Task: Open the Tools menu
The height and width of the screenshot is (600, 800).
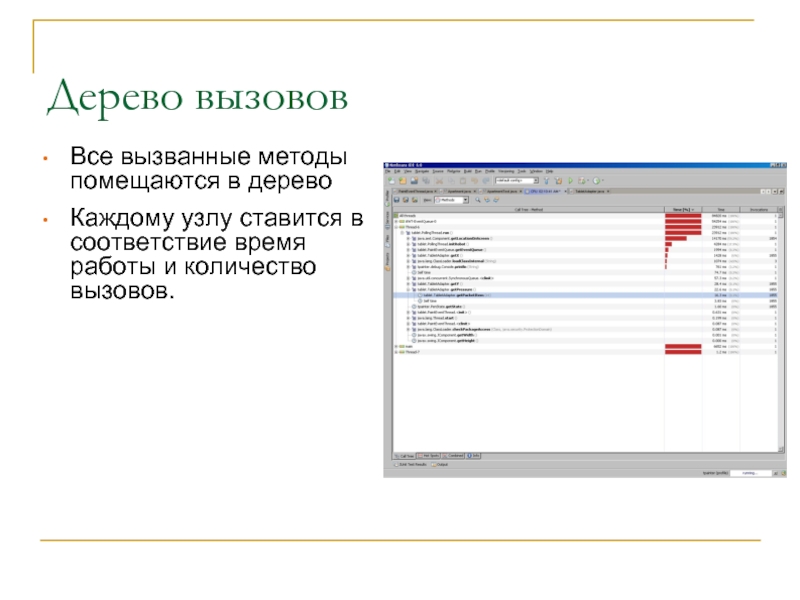Action: pos(521,171)
